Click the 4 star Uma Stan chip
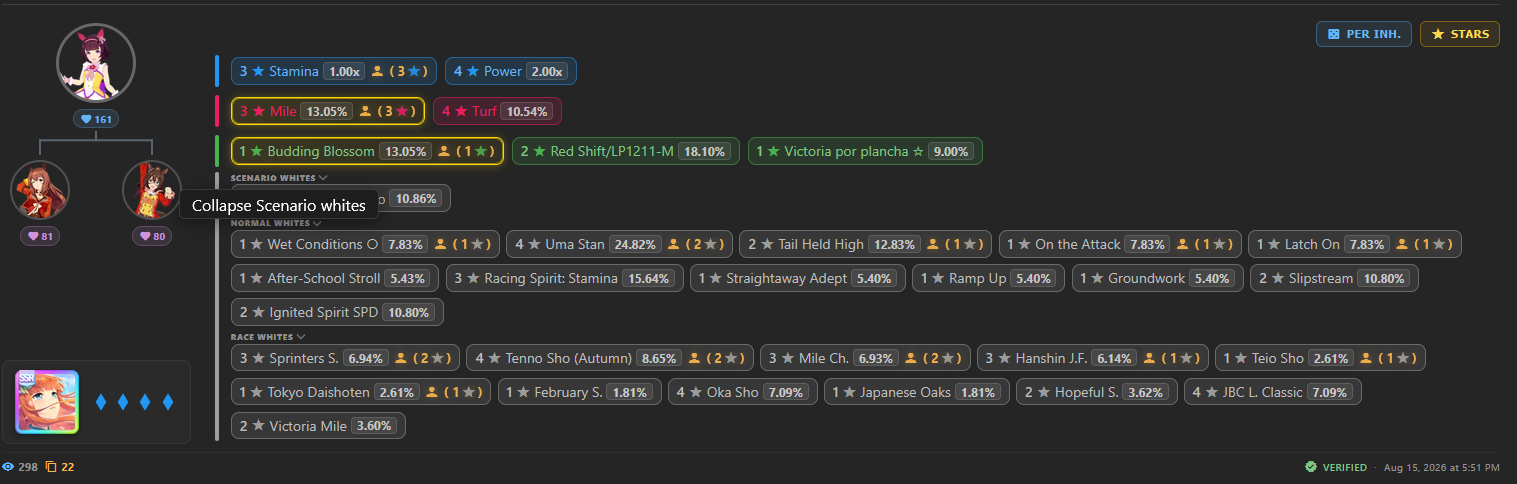 pos(619,244)
